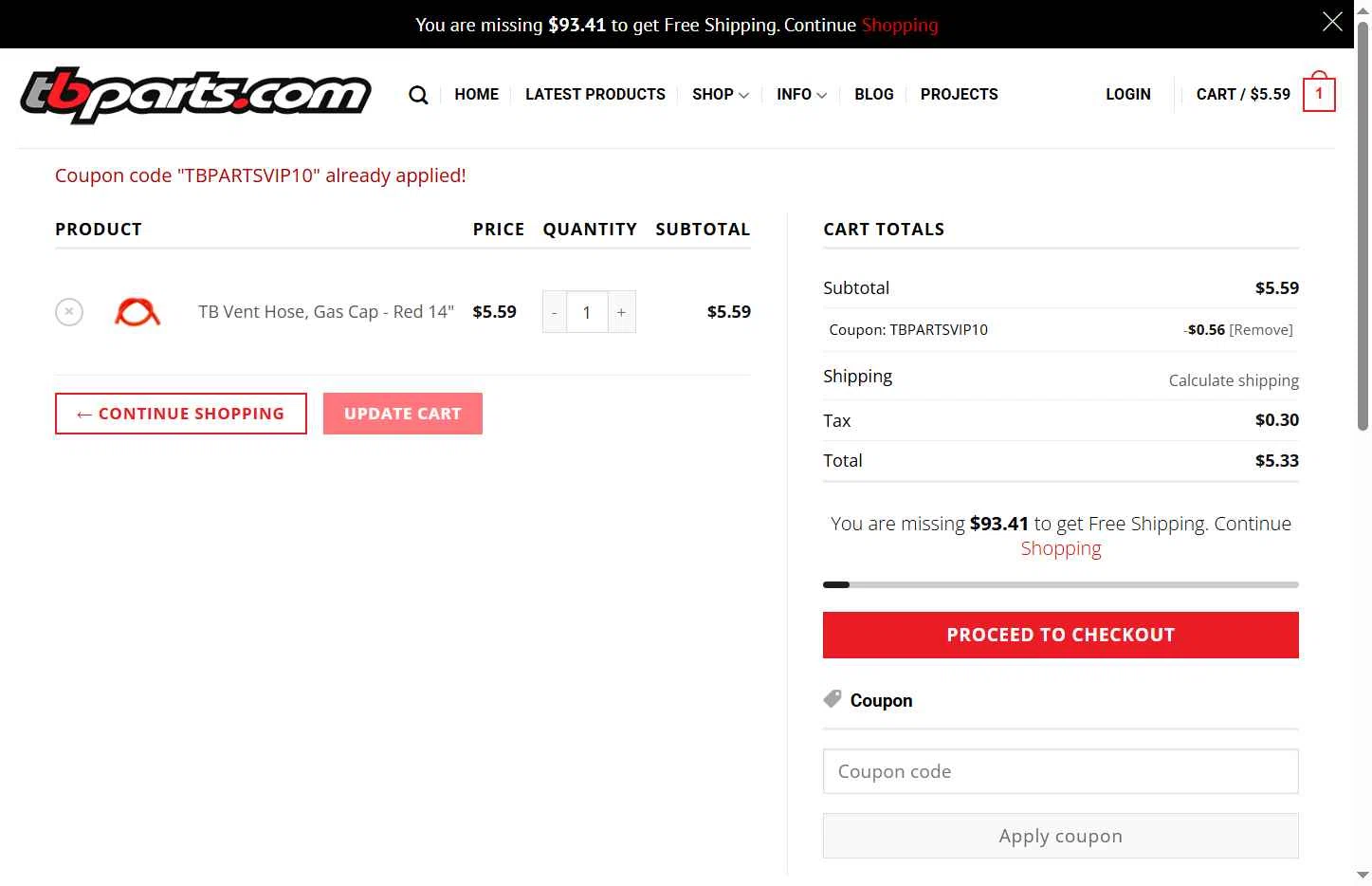Click the free shipping progress bar
The image size is (1372, 886).
pos(1061,584)
